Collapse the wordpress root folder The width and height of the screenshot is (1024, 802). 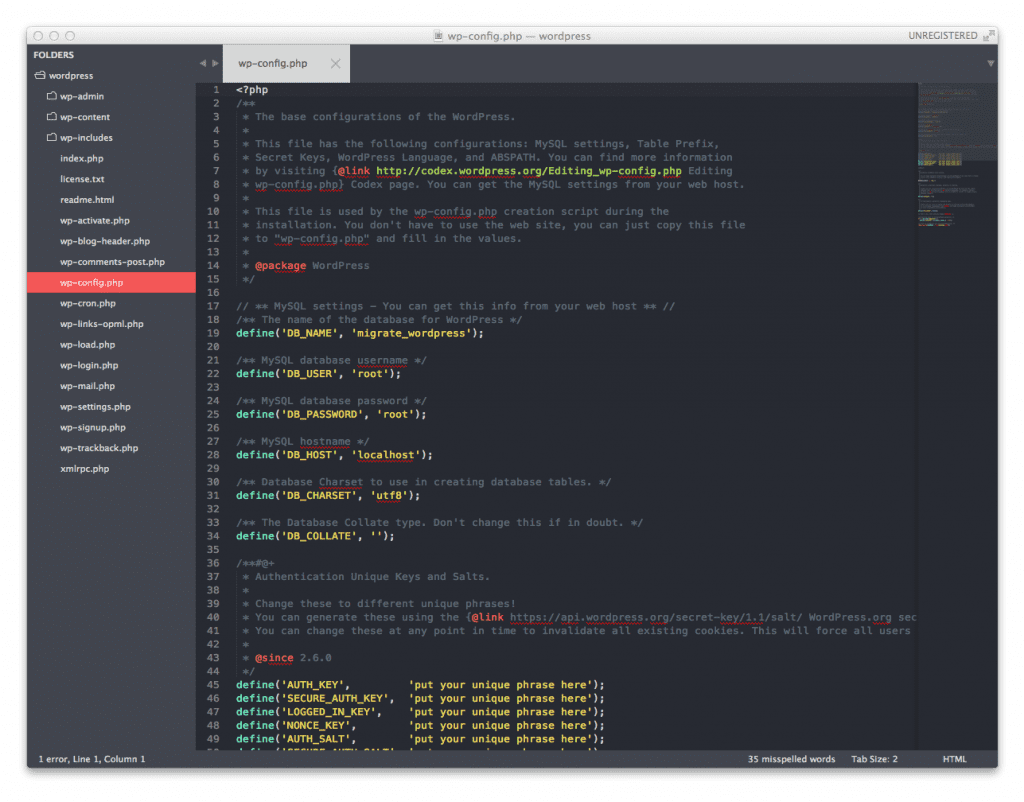pos(71,76)
